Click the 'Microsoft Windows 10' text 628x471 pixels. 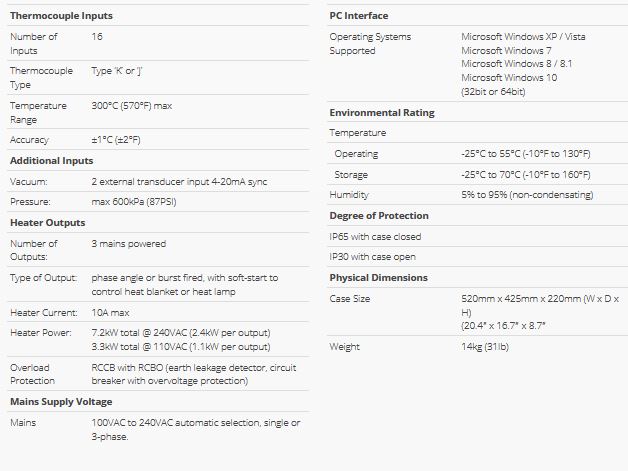[x=509, y=78]
